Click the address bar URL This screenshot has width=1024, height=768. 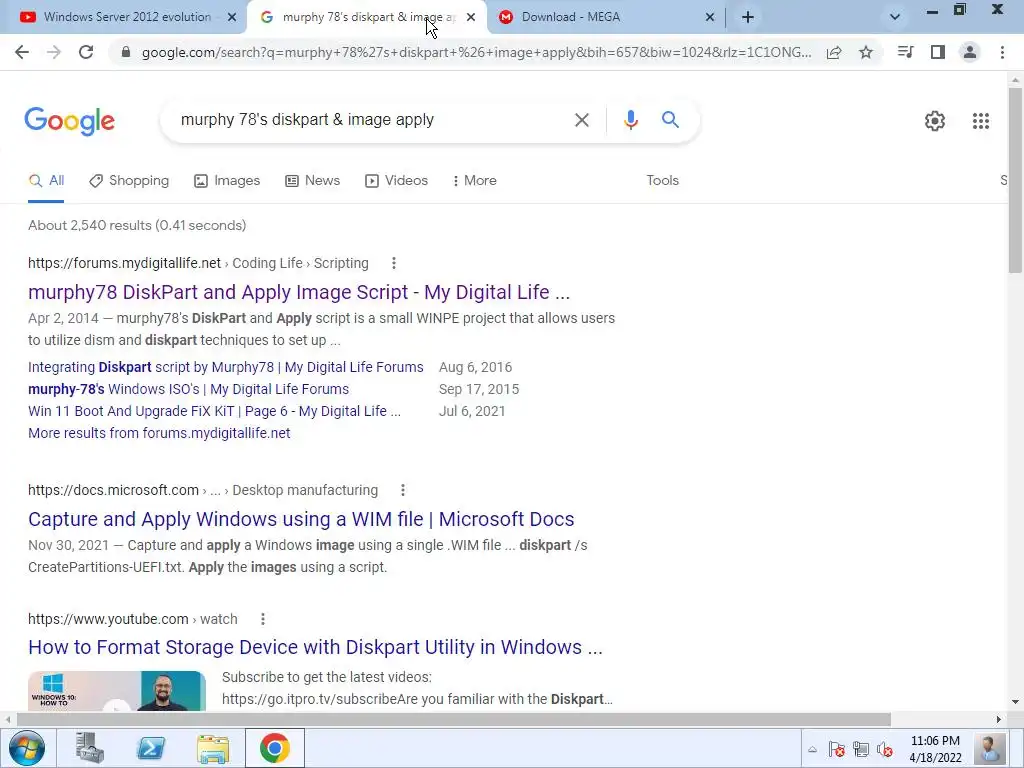click(x=477, y=52)
